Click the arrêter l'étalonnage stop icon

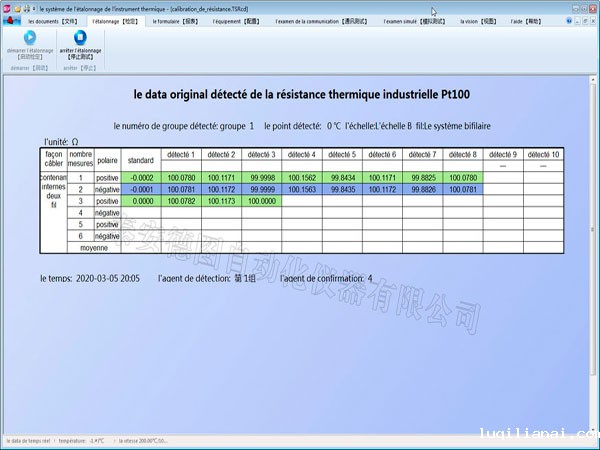point(80,38)
